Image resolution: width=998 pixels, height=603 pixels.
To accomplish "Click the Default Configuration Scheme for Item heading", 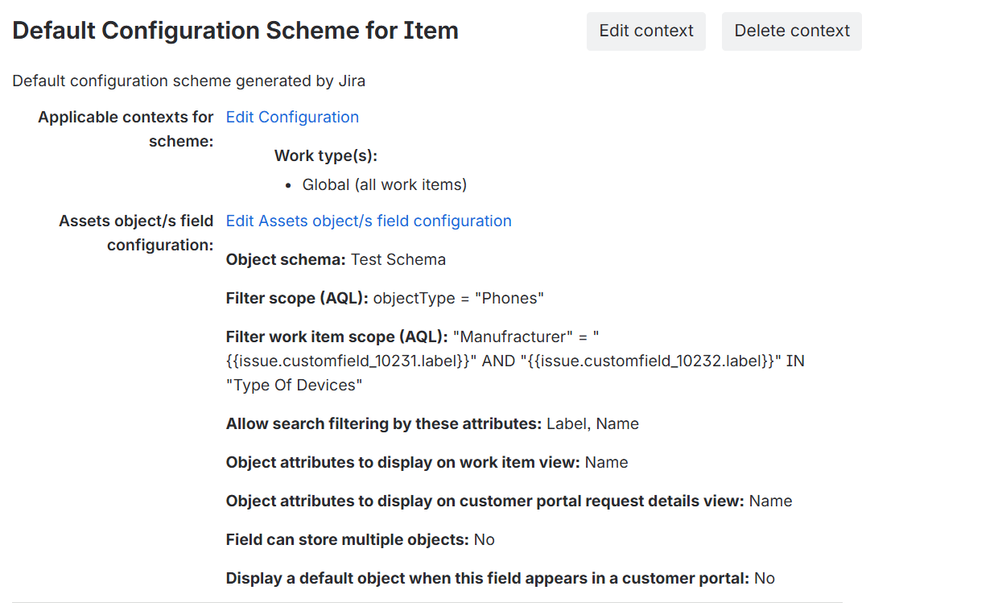I will (x=235, y=31).
